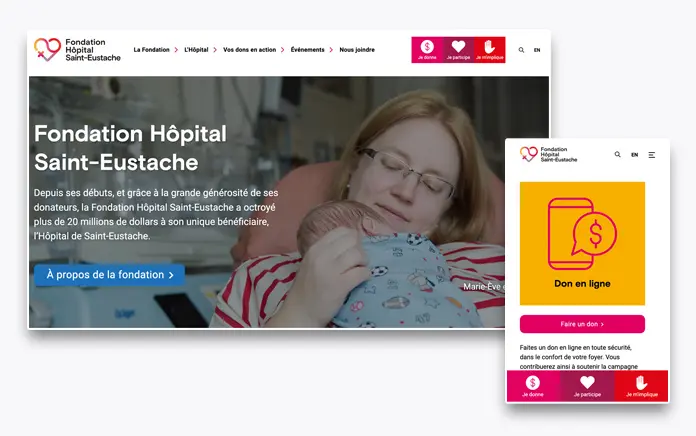This screenshot has width=696, height=436.
Task: Switch mobile site language to EN
Action: point(635,155)
